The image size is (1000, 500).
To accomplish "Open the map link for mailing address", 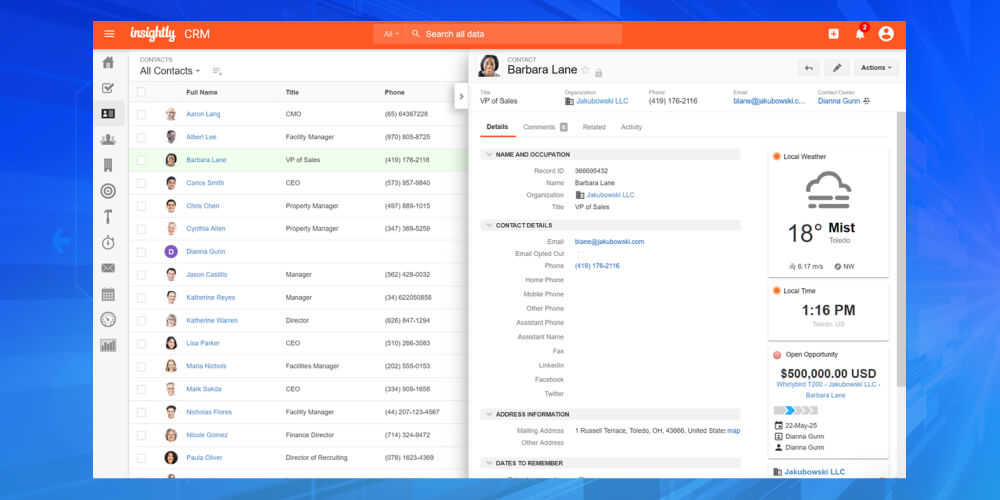I will [x=733, y=430].
